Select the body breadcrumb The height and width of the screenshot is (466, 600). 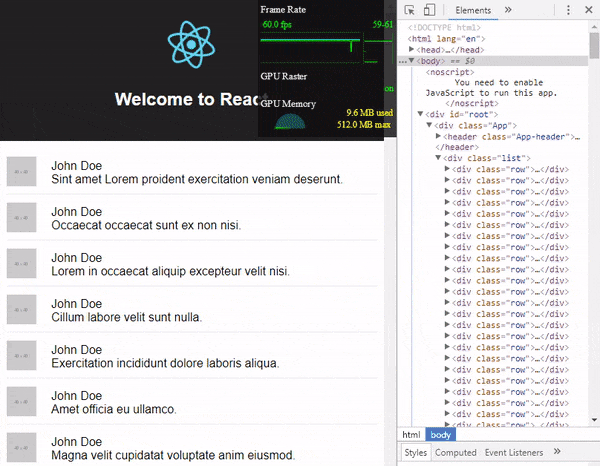[x=440, y=435]
